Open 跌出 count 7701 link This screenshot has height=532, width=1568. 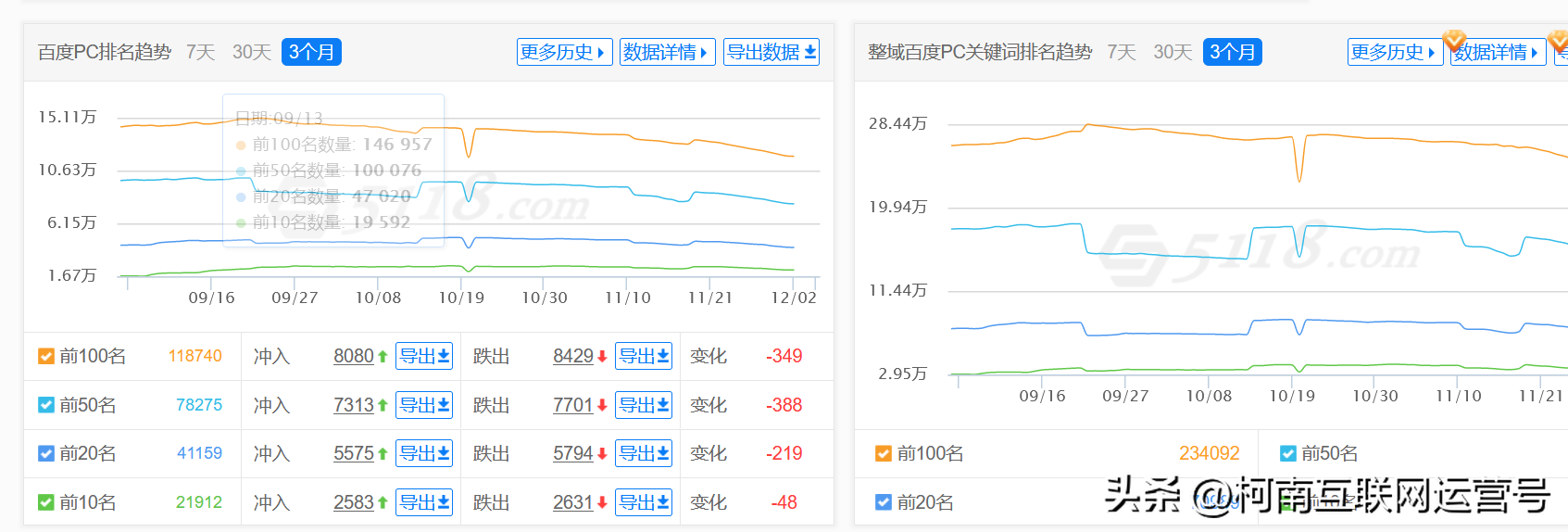(x=573, y=405)
